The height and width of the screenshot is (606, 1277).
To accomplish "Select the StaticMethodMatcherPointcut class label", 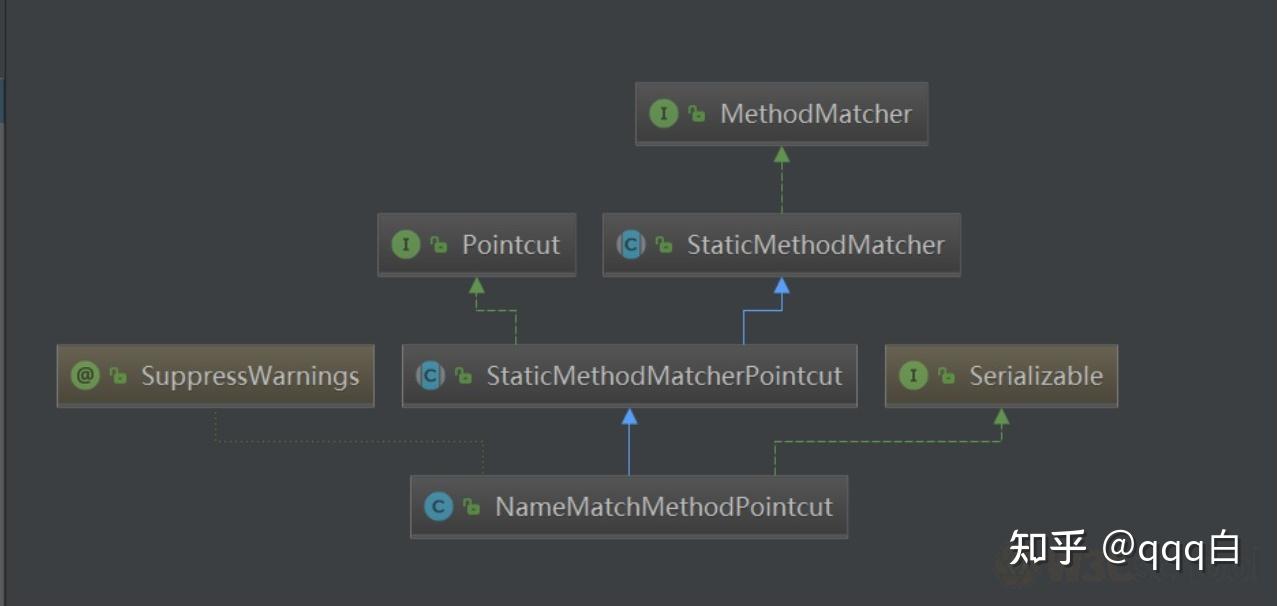I will (664, 376).
